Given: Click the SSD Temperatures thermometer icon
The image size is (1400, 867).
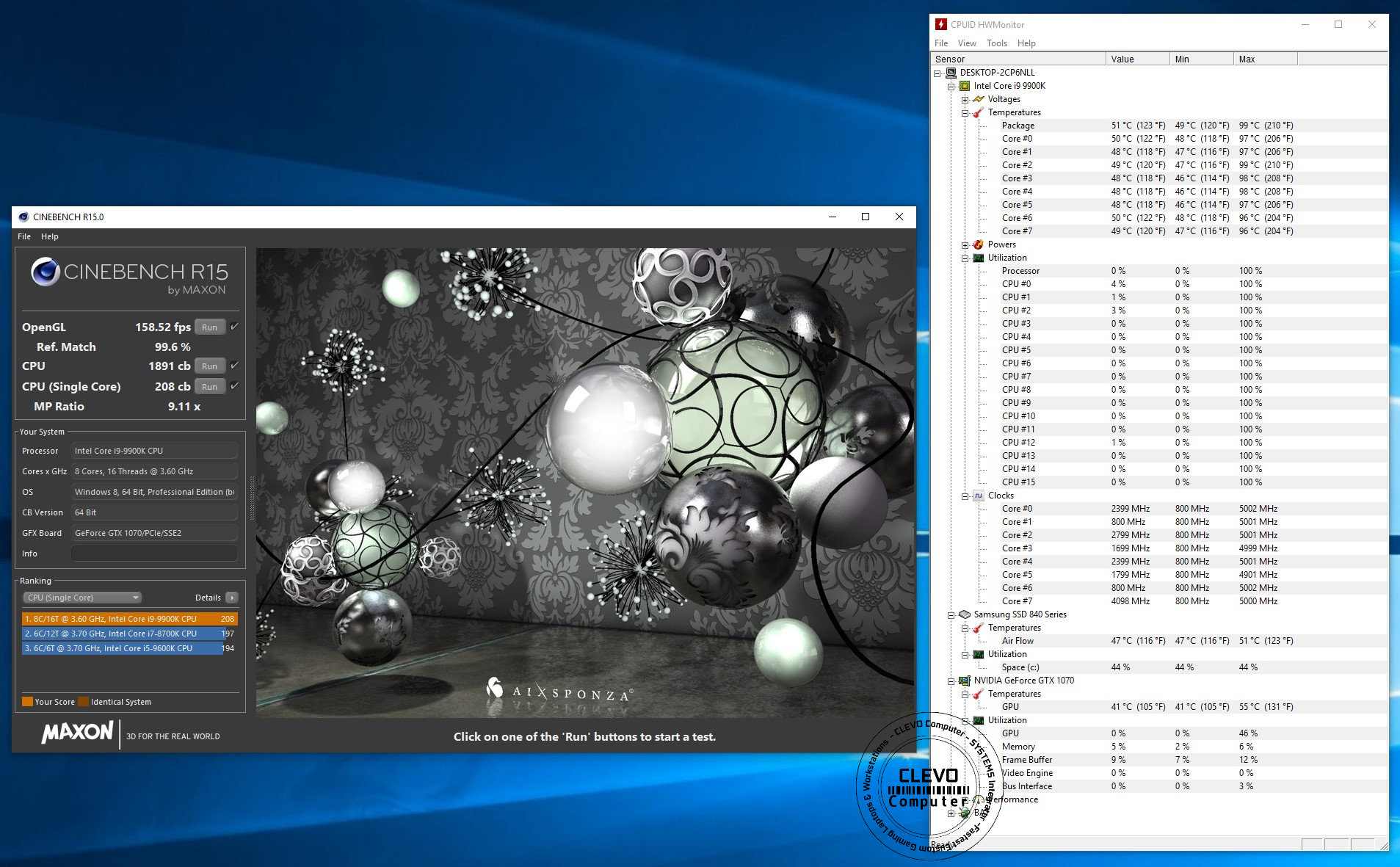Looking at the screenshot, I should [979, 628].
